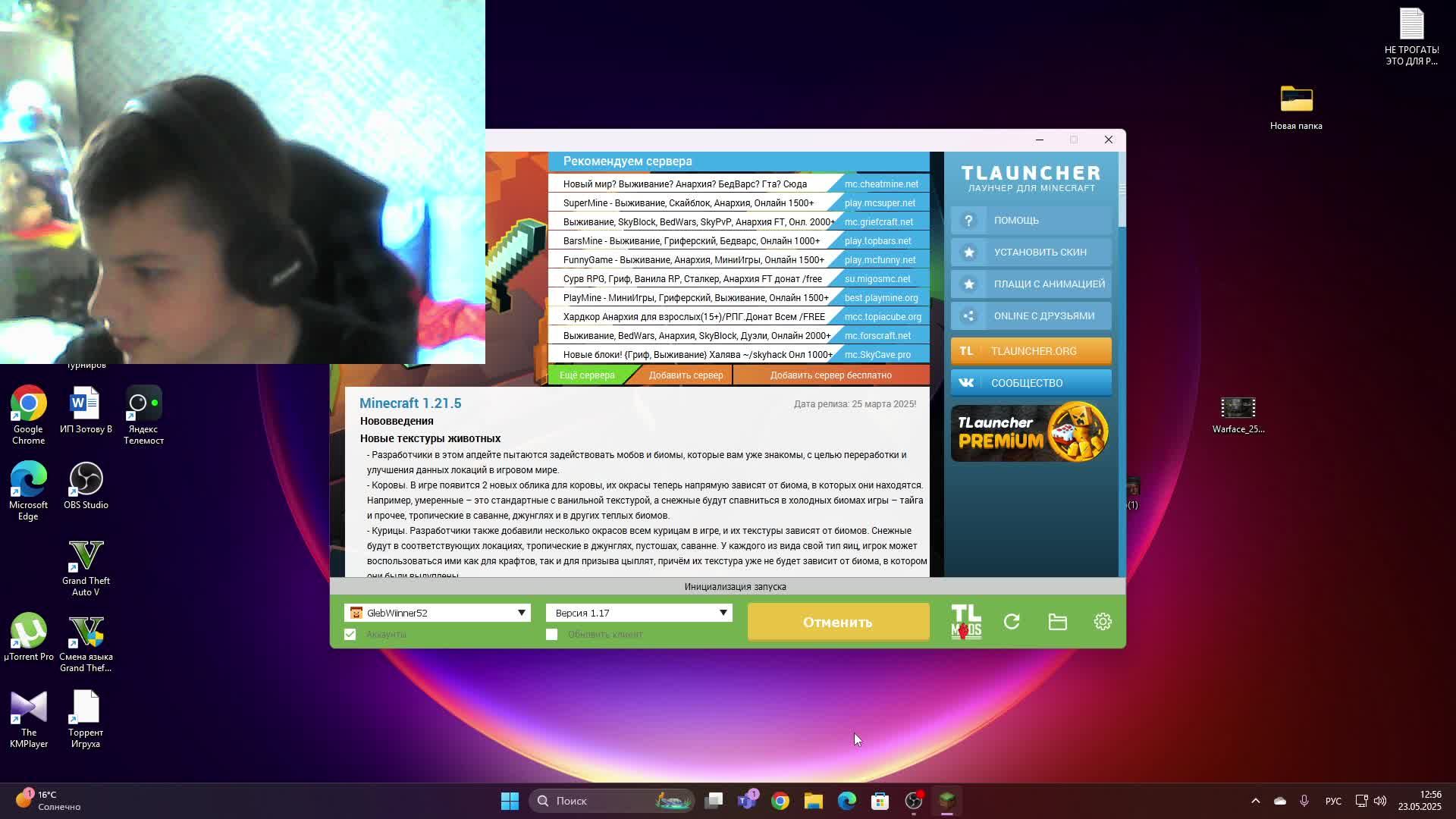This screenshot has height=819, width=1456.
Task: Select BarsMine server row text
Action: (x=692, y=240)
